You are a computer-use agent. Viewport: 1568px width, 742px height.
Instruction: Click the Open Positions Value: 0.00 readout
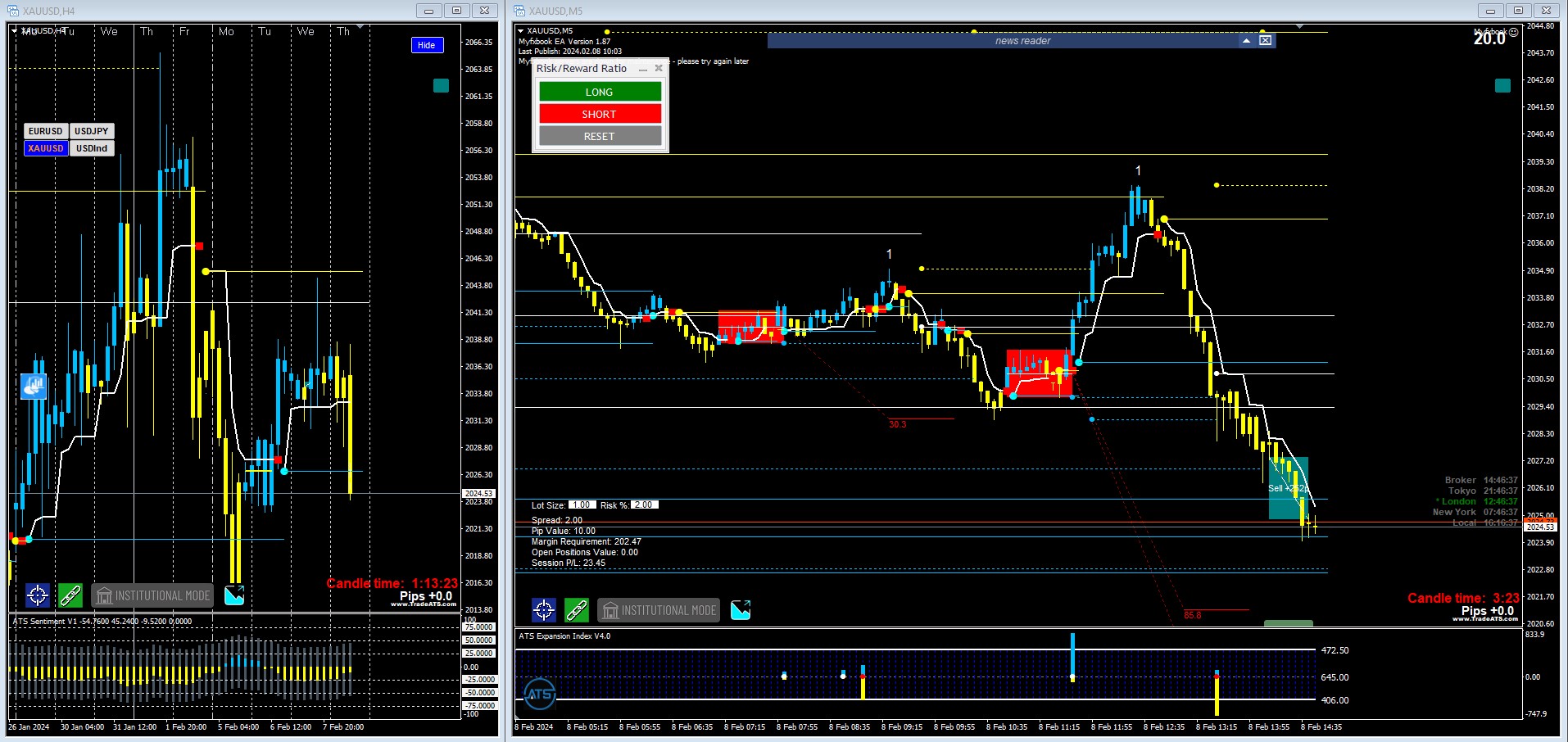click(x=585, y=552)
